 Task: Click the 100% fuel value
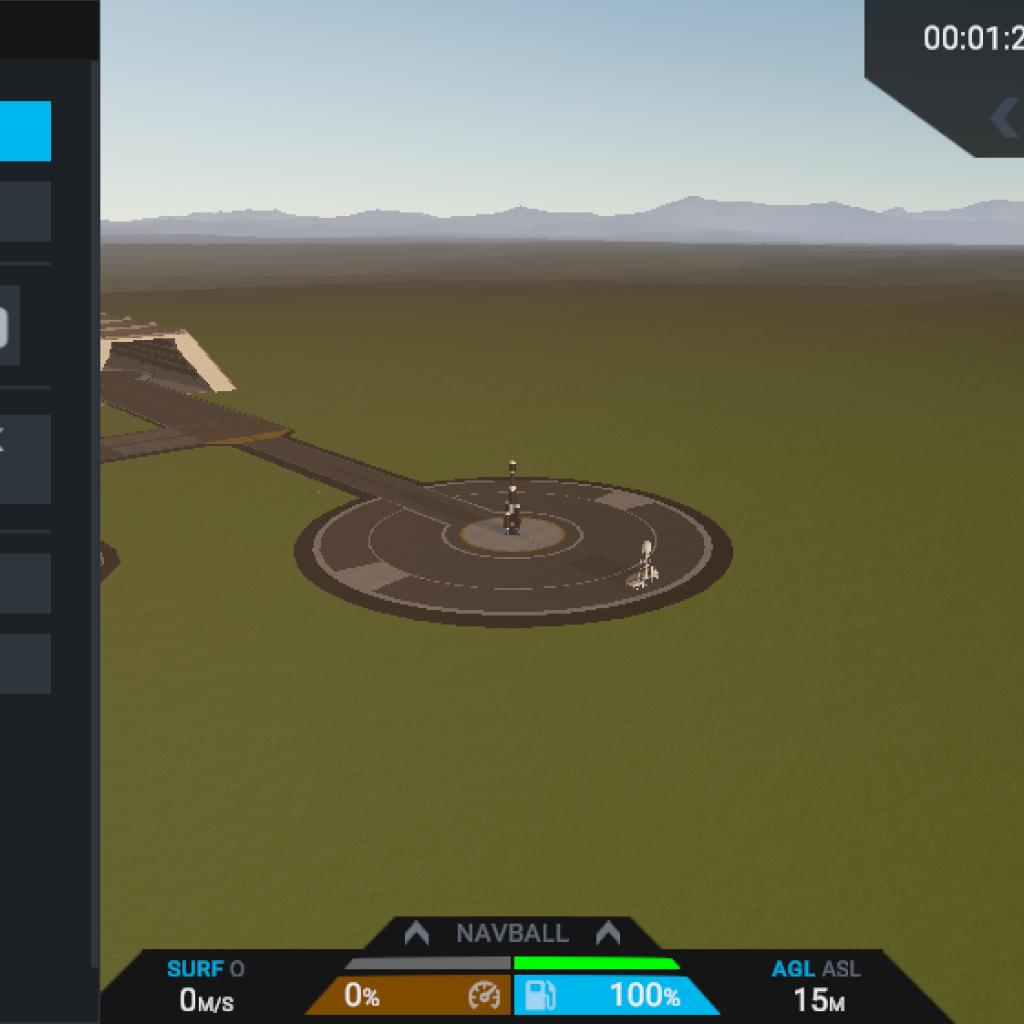point(645,995)
